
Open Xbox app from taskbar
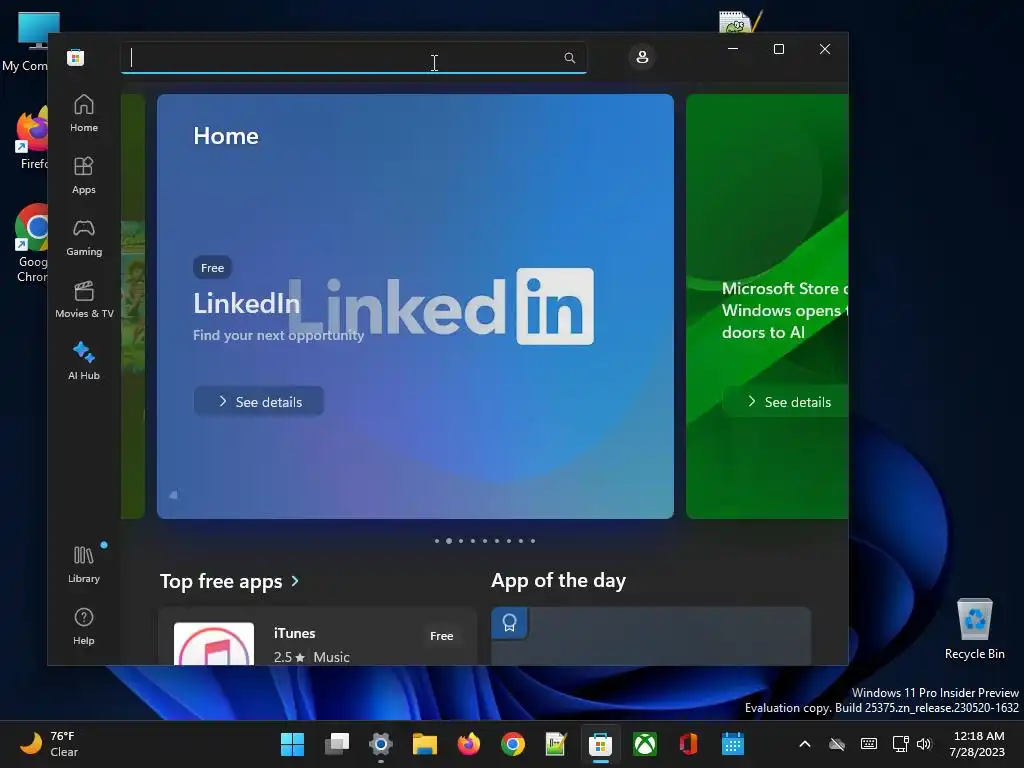(645, 744)
